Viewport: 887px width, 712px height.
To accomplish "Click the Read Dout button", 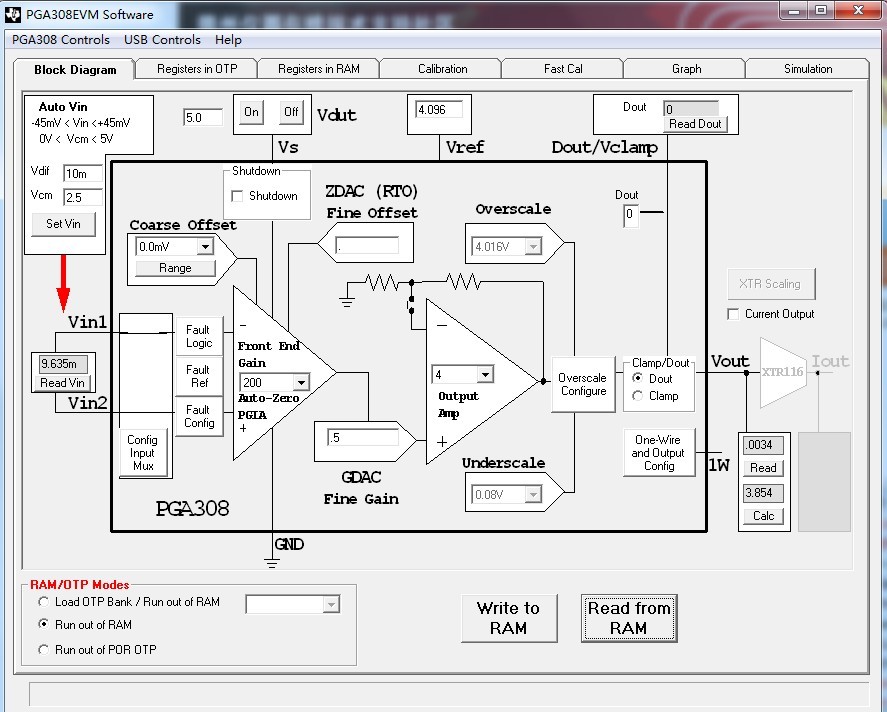I will coord(695,124).
